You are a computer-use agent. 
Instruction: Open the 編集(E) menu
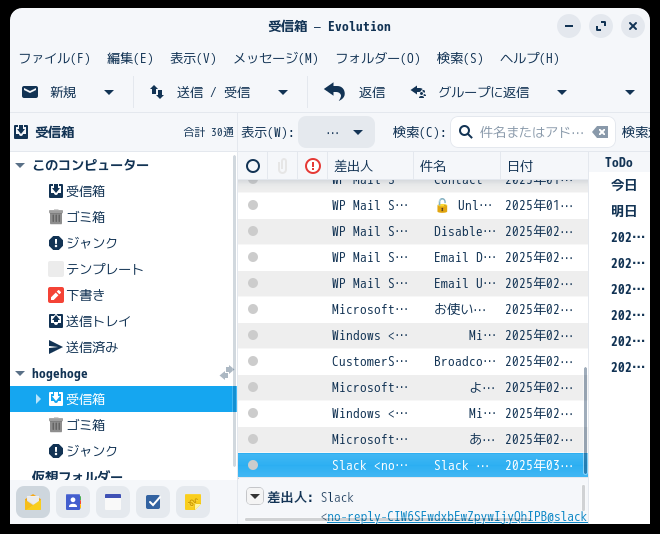[130, 58]
